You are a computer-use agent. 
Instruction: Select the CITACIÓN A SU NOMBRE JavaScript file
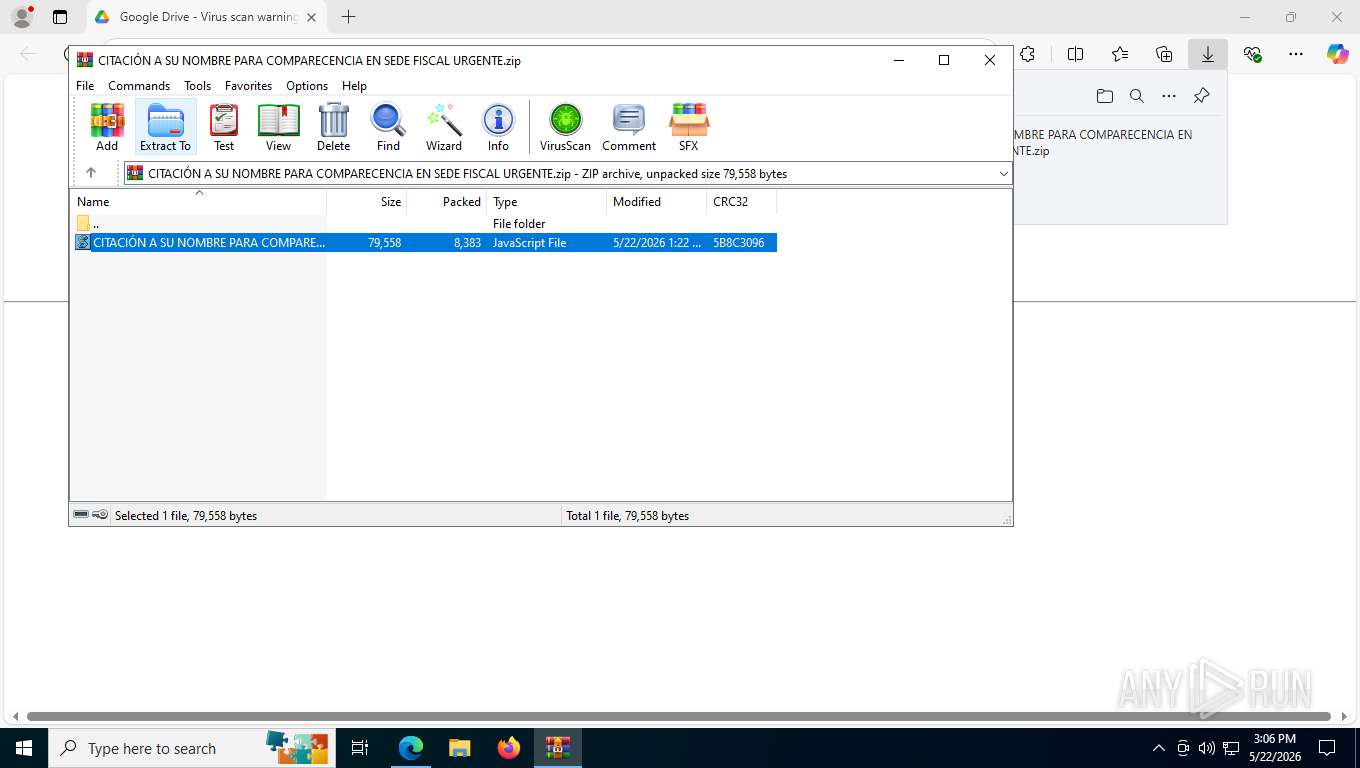pos(425,243)
